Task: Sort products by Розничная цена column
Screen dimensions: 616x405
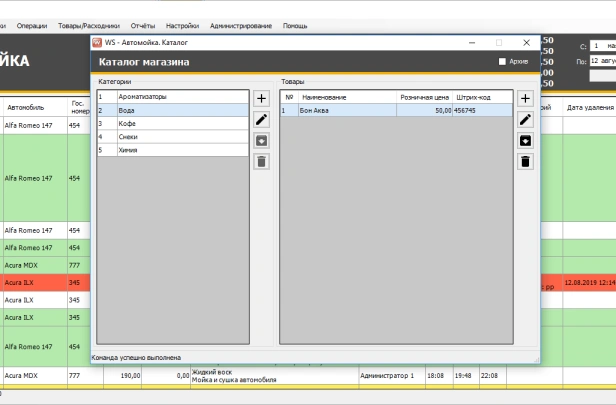Action: coord(425,97)
